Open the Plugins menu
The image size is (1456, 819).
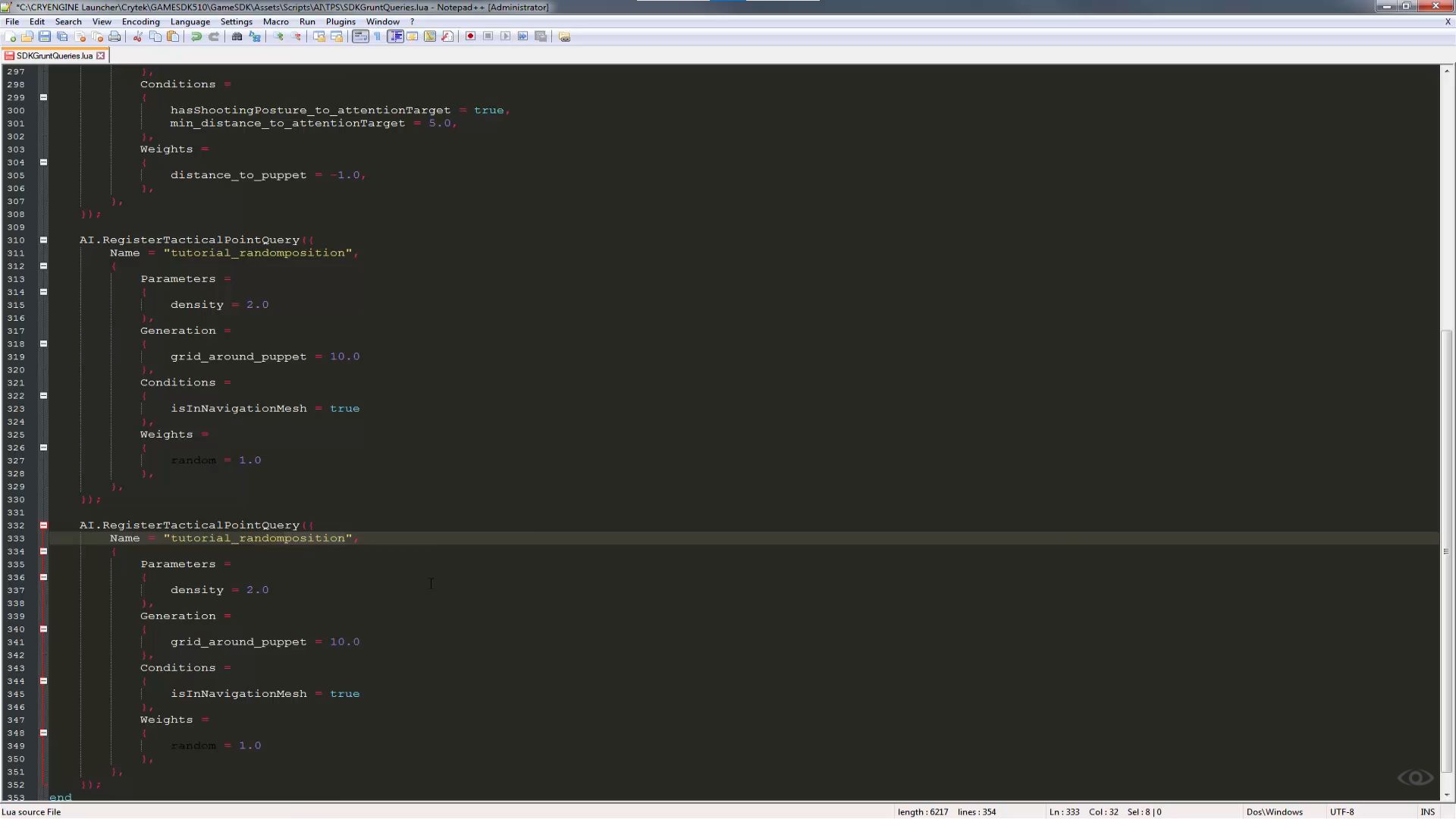[340, 21]
